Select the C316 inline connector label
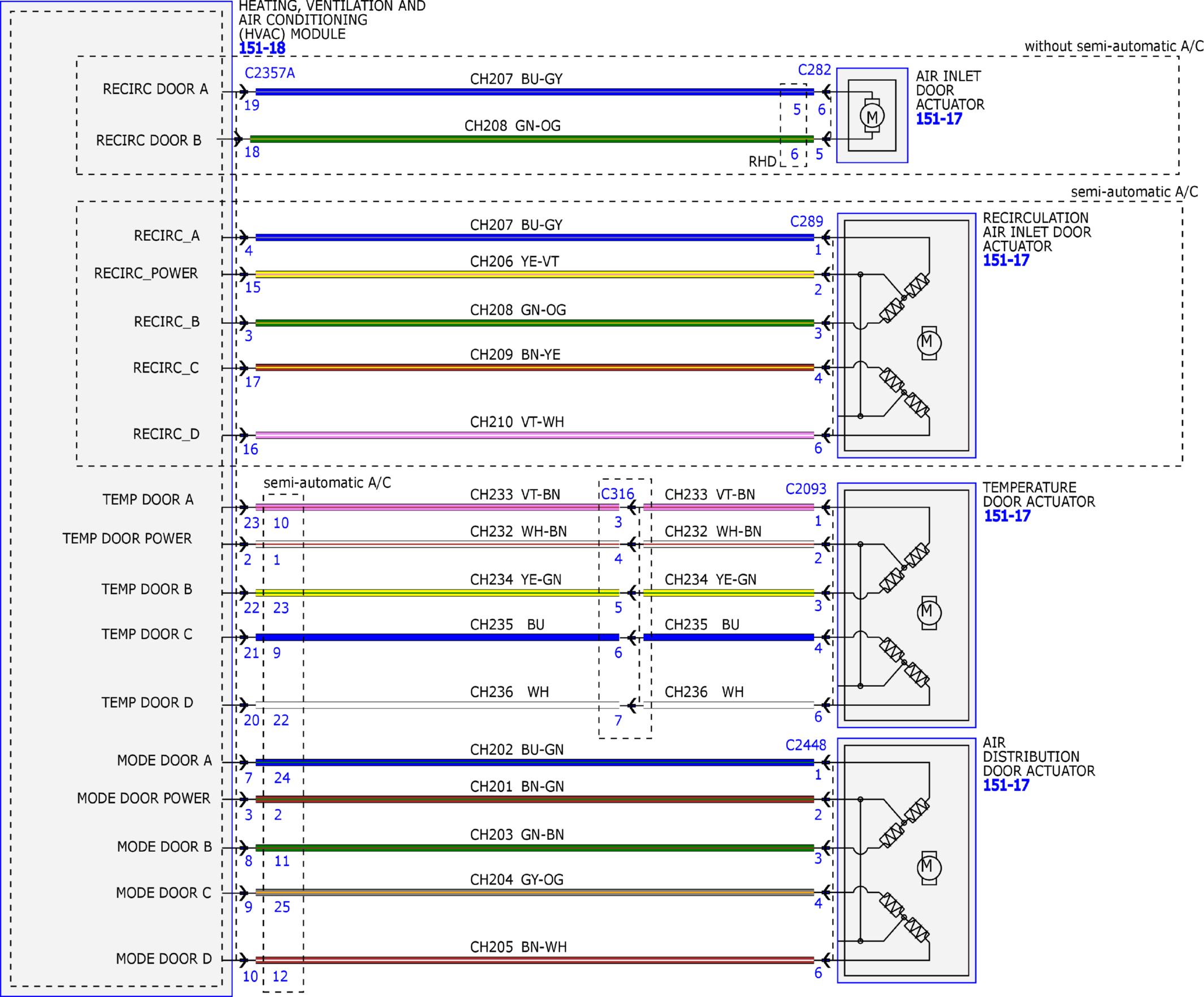This screenshot has height=997, width=1204. tap(617, 493)
